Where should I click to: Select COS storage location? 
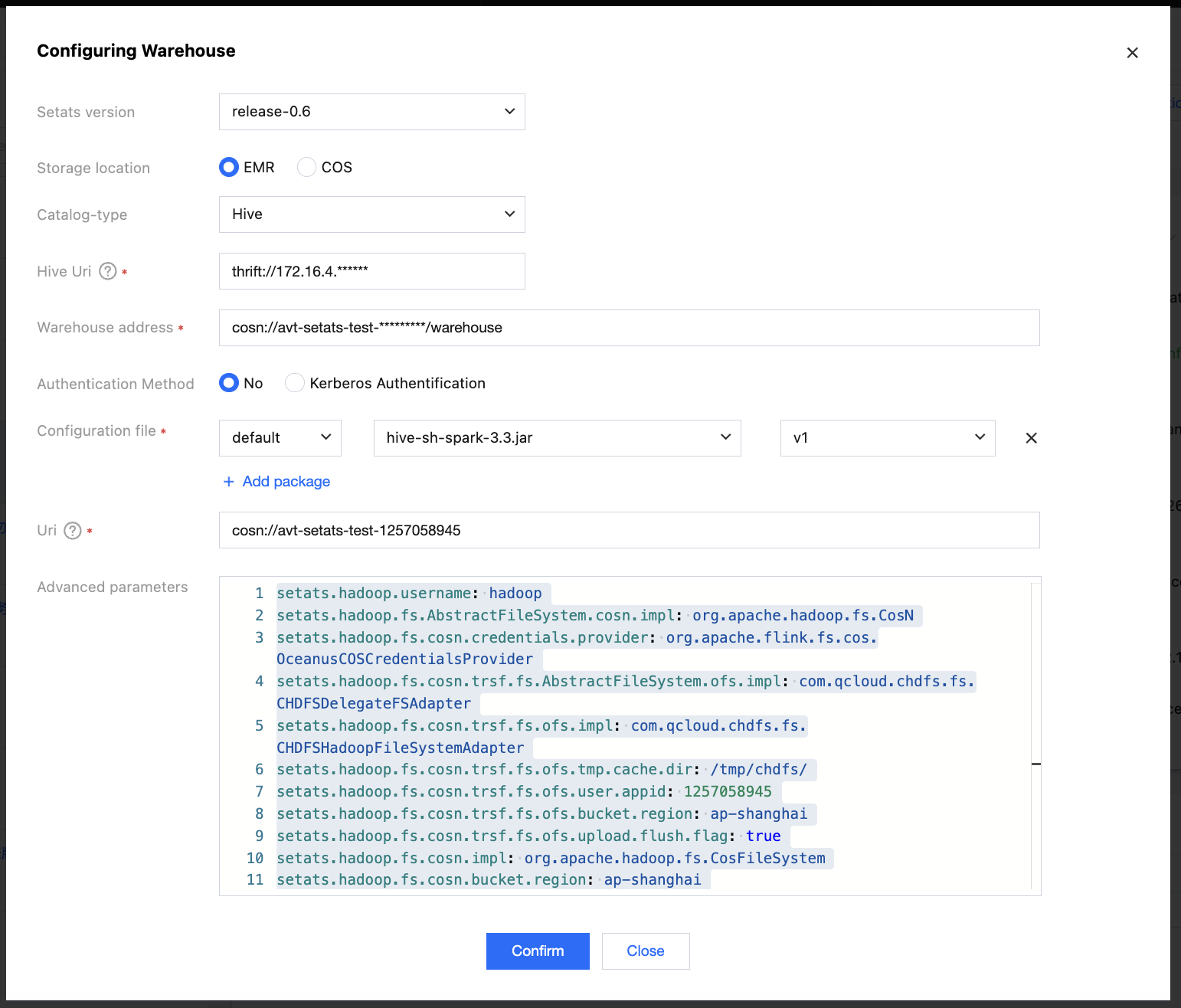pos(306,167)
